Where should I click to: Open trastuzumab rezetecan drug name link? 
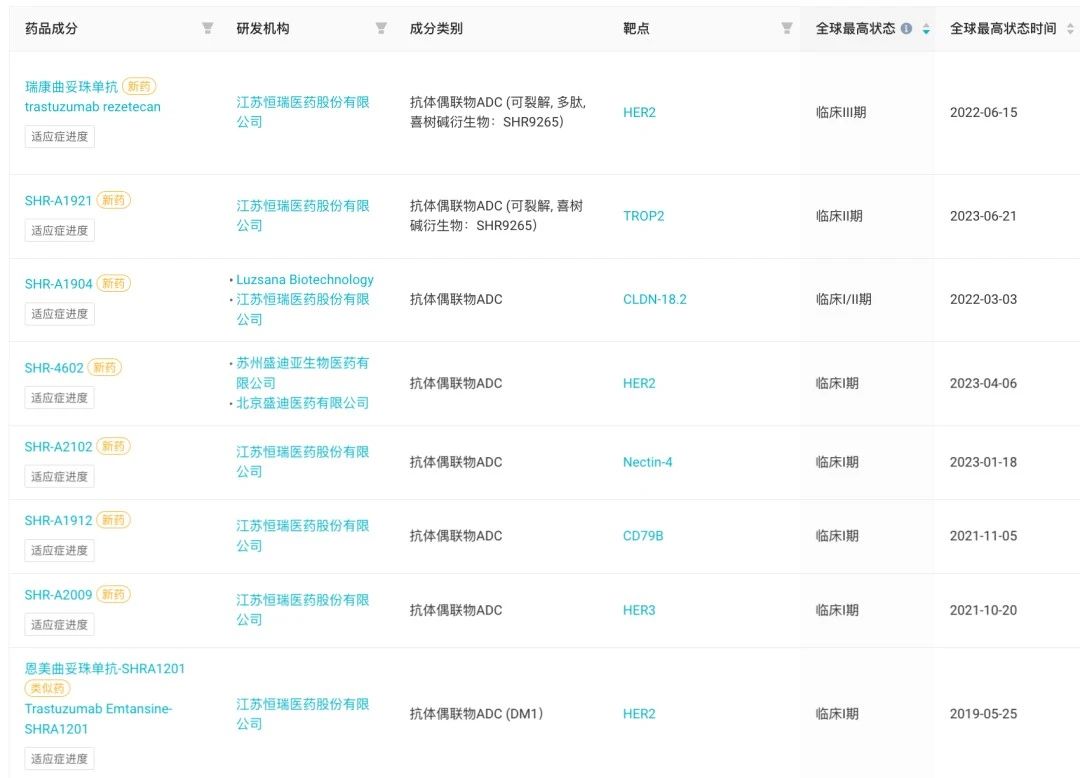[92, 107]
